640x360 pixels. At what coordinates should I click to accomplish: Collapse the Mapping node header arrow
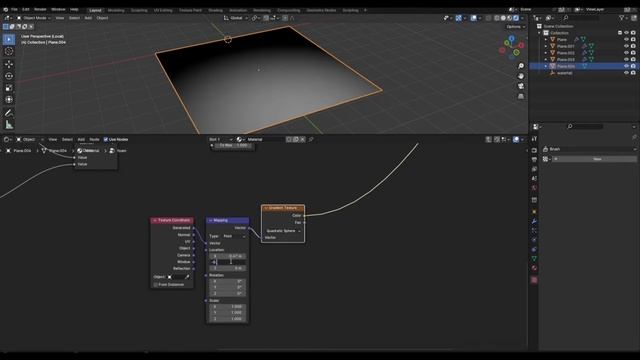[x=210, y=220]
